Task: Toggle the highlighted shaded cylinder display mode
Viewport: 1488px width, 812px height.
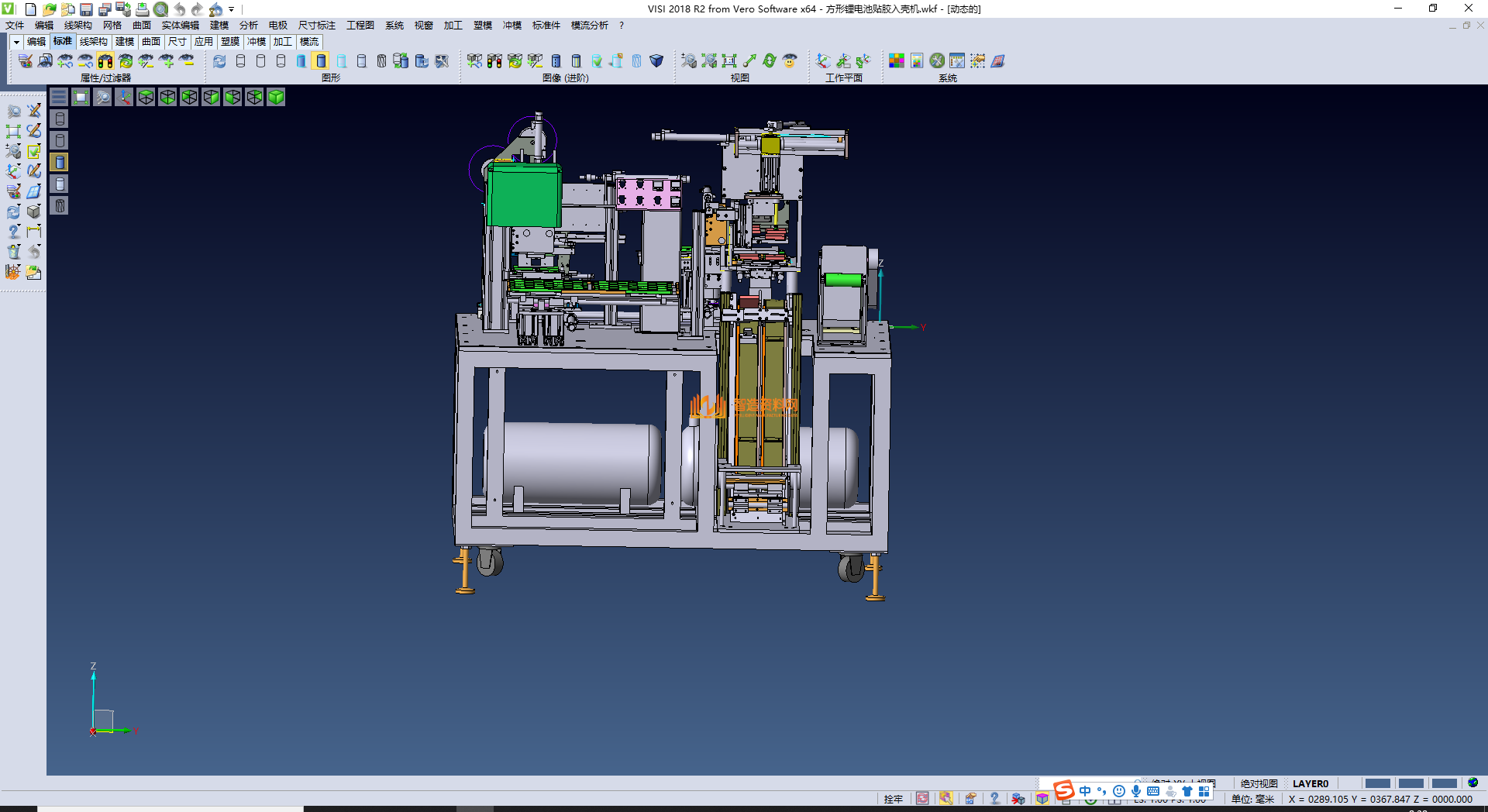Action: tap(321, 61)
